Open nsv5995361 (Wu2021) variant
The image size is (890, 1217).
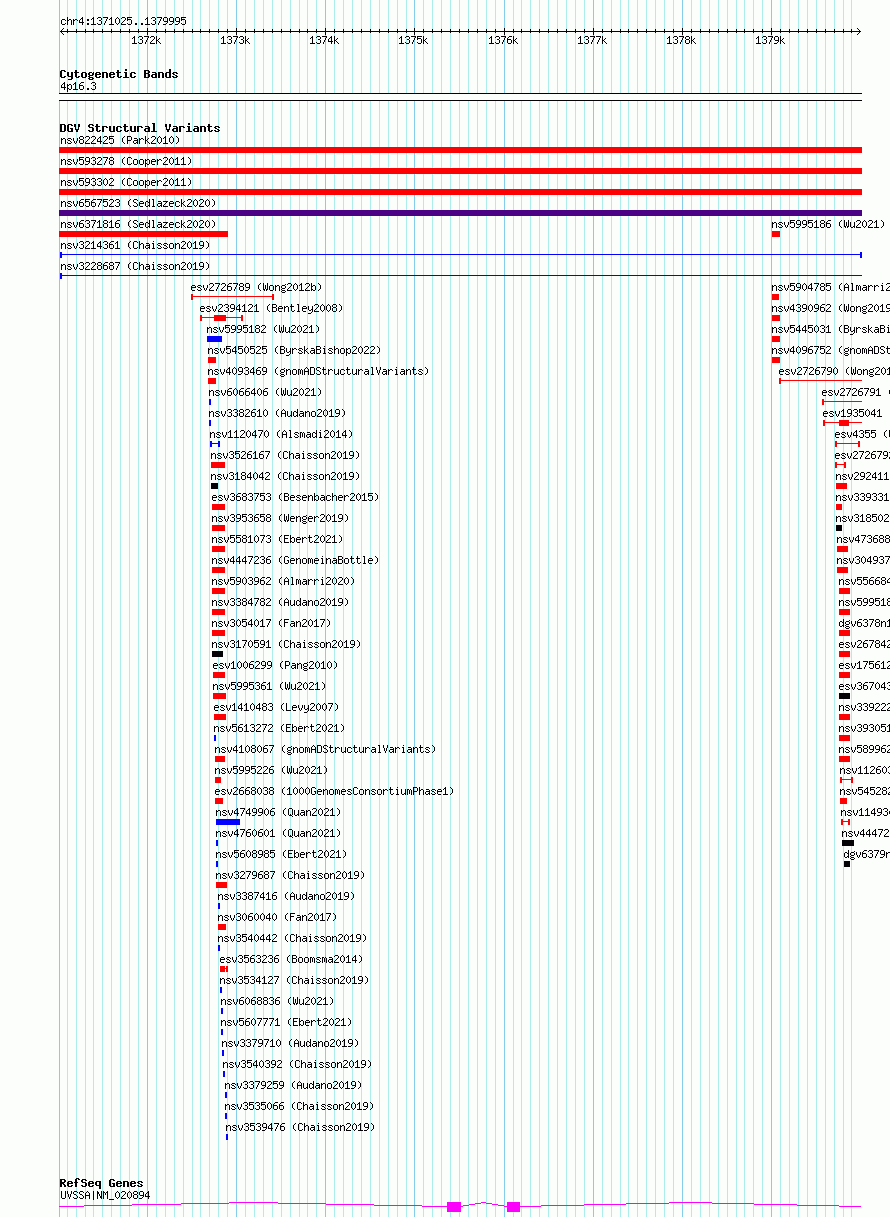click(270, 686)
